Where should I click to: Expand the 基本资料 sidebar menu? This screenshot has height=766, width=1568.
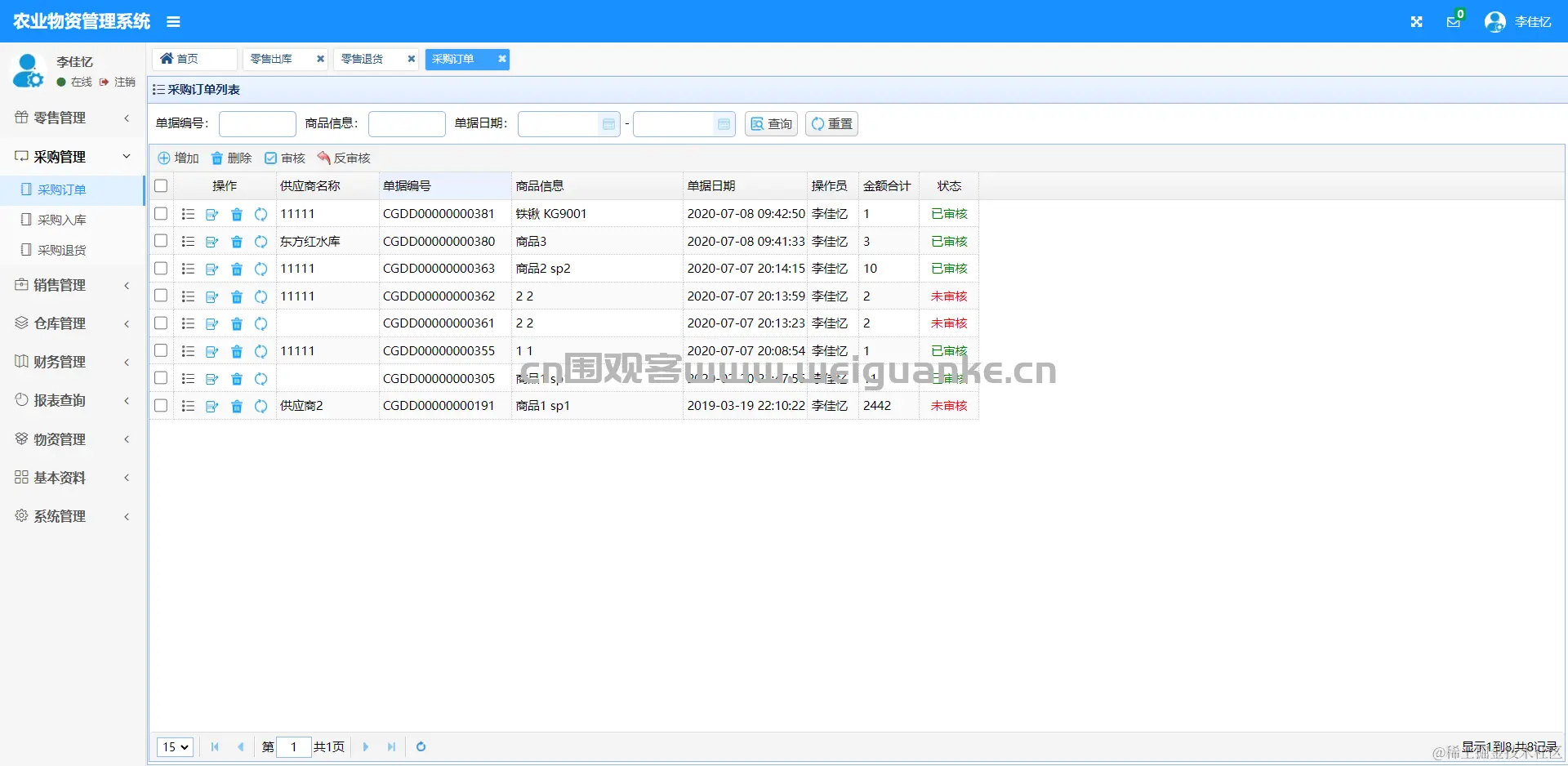(73, 478)
